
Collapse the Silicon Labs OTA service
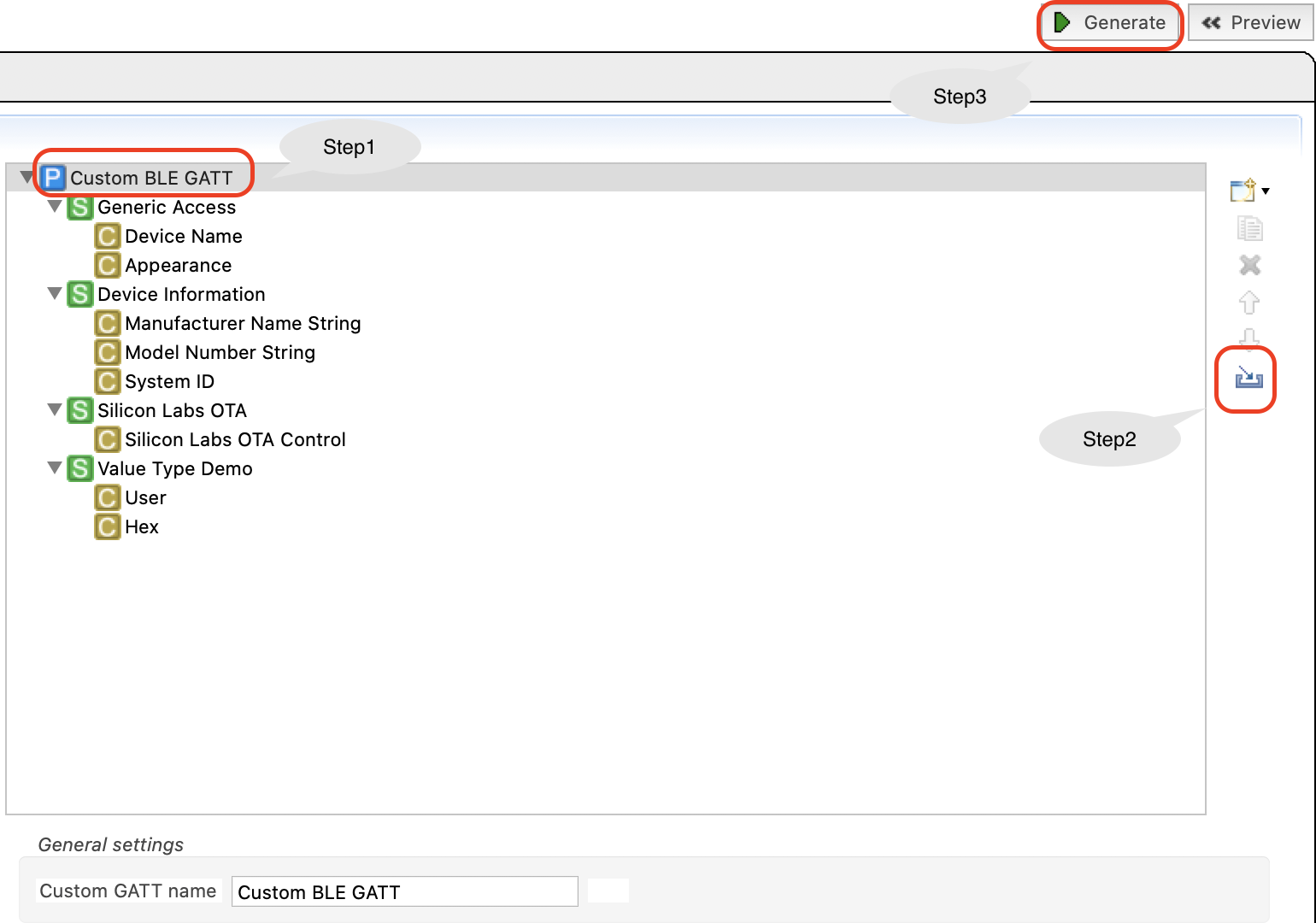point(55,410)
